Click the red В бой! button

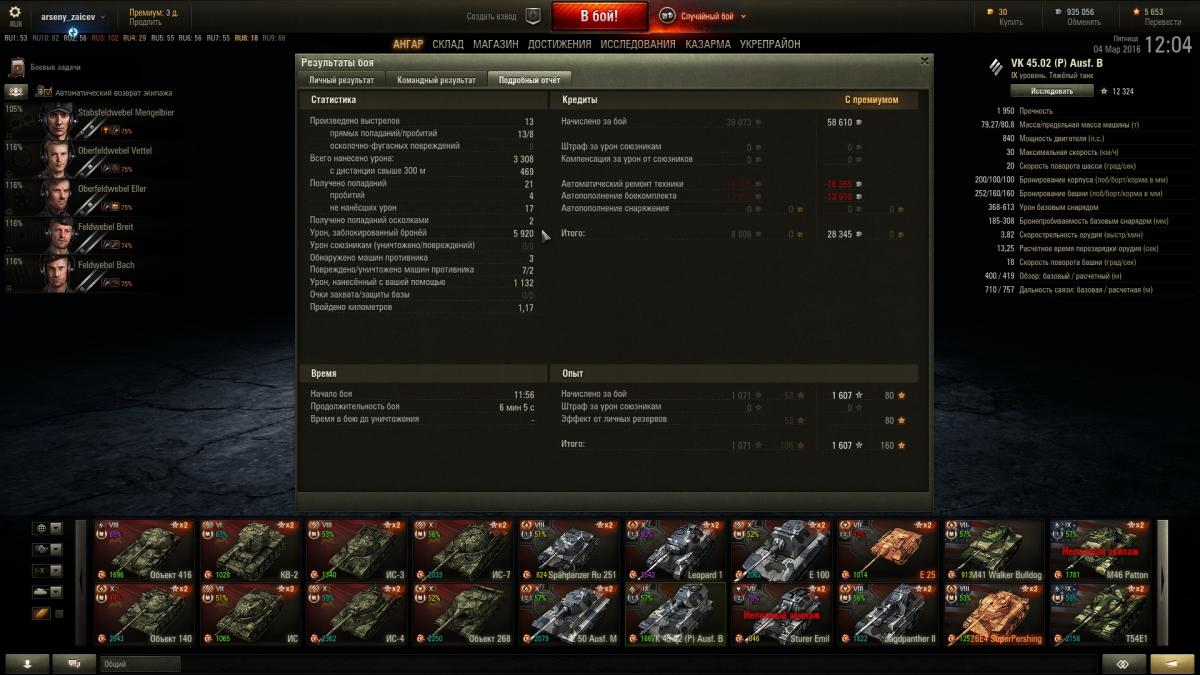pos(600,16)
